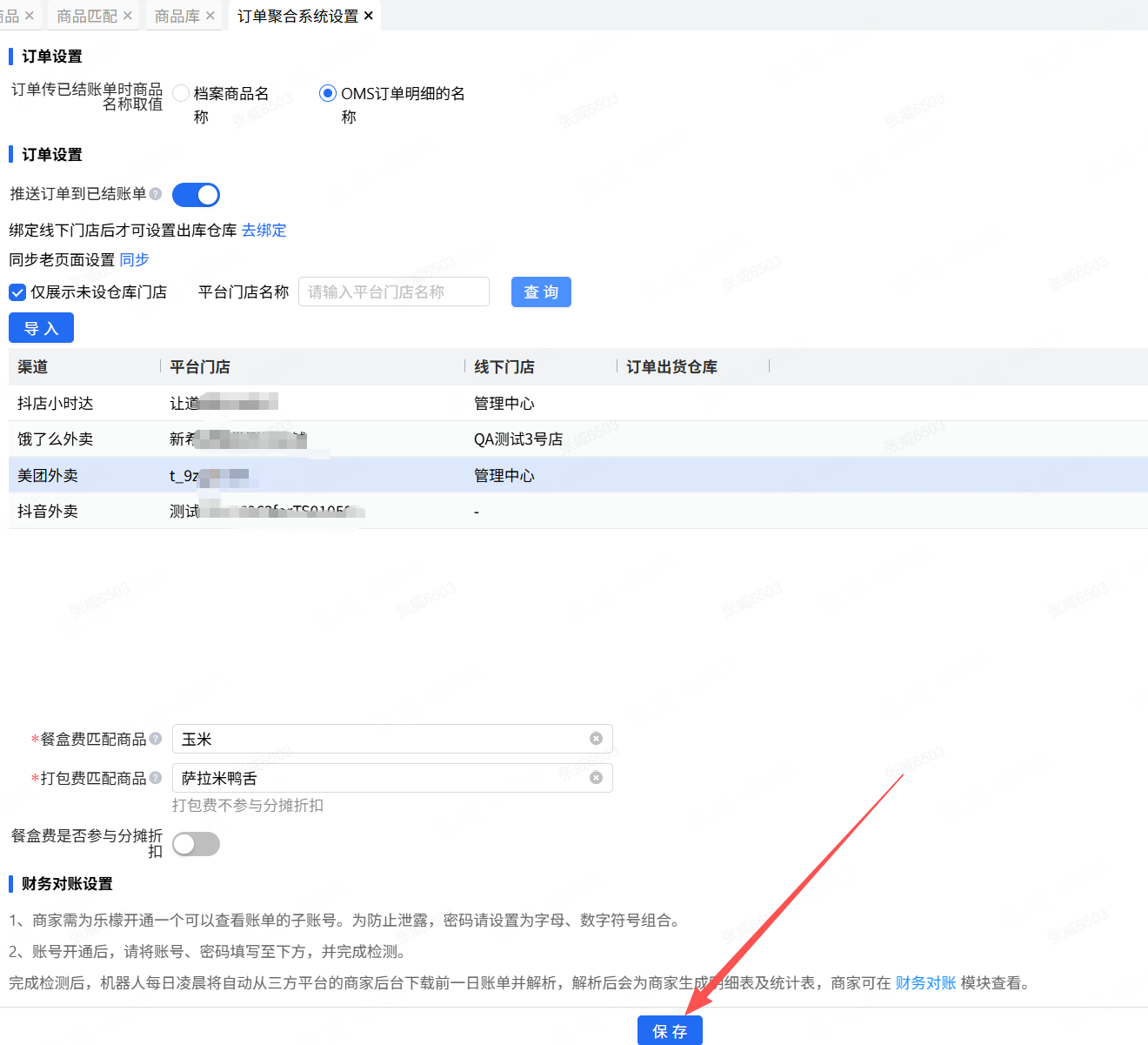Click the 财务对账设置 section heading

tap(67, 884)
